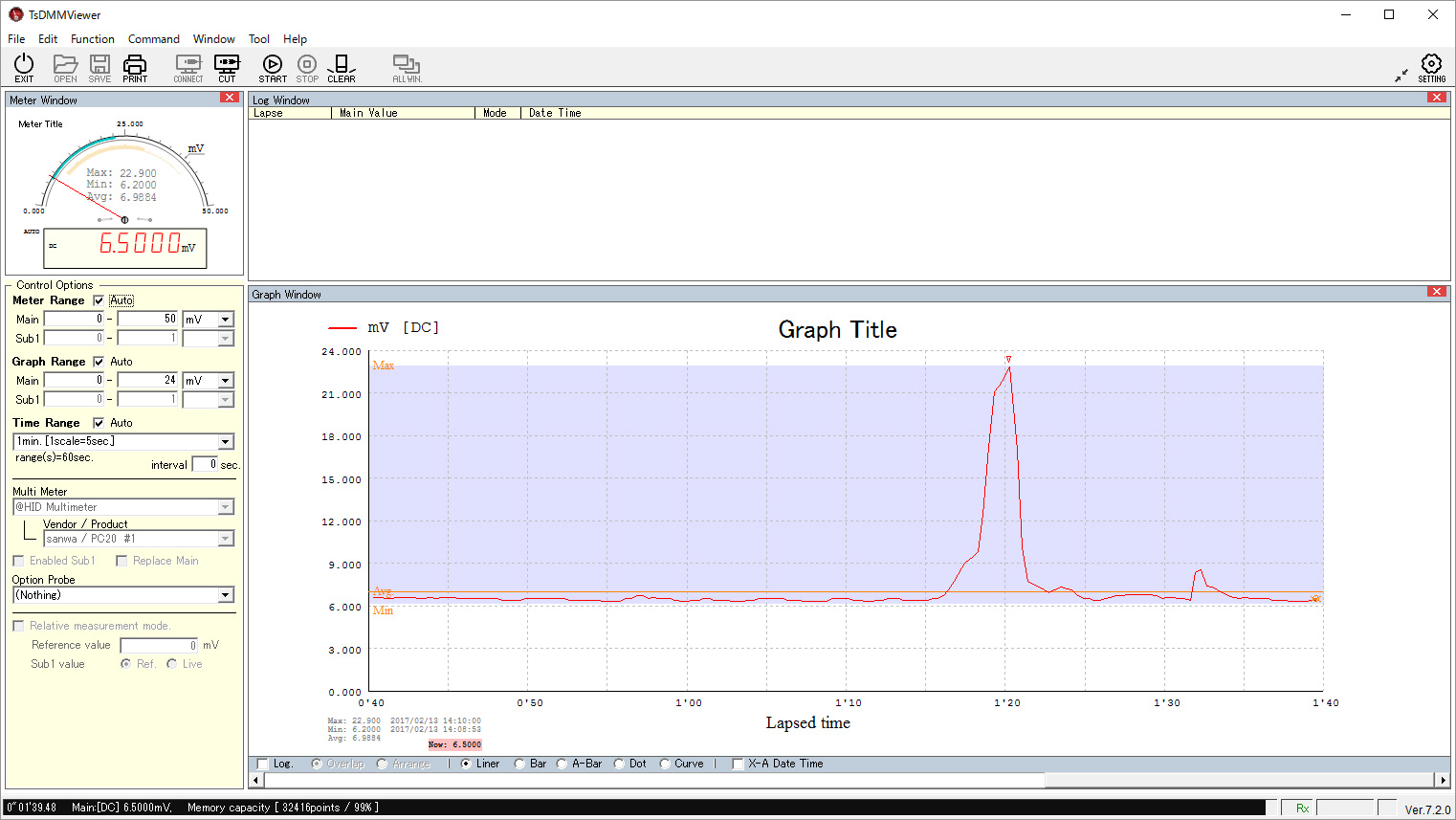Open the Command menu
1456x820 pixels.
coord(153,39)
